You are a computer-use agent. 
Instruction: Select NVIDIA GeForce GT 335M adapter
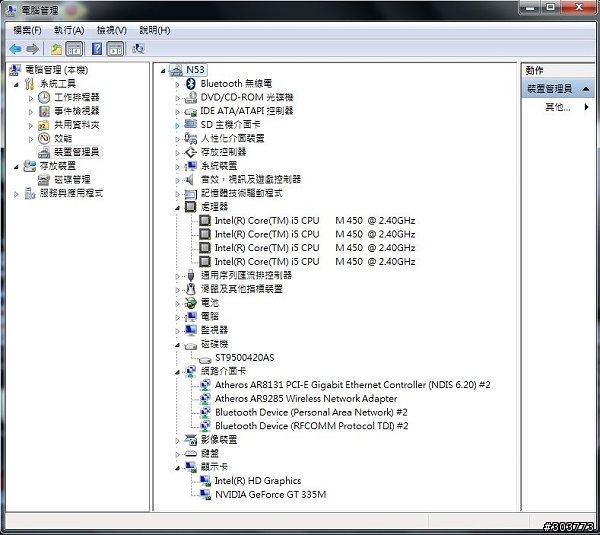[271, 494]
